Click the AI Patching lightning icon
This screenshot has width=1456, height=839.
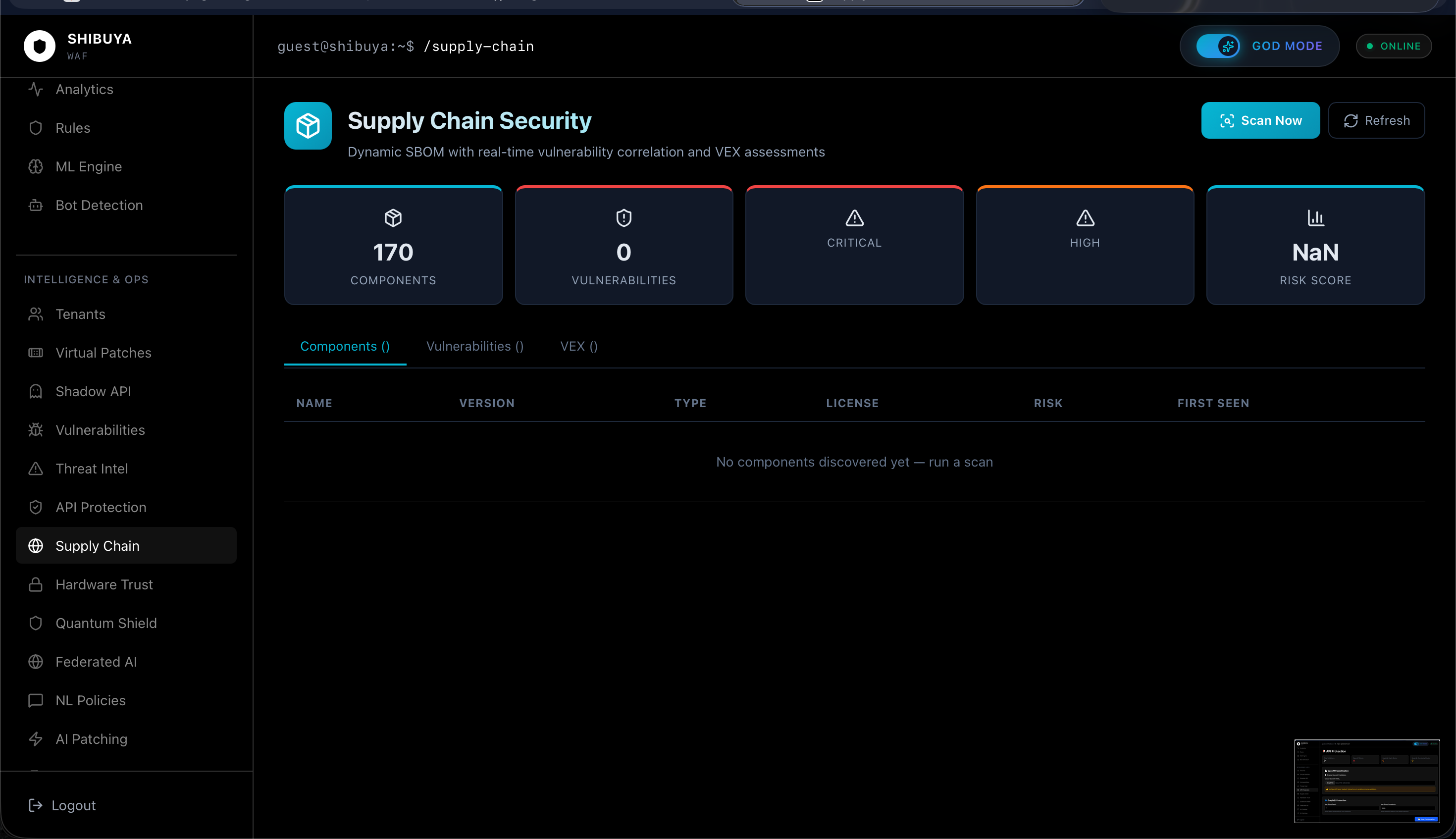[x=36, y=739]
